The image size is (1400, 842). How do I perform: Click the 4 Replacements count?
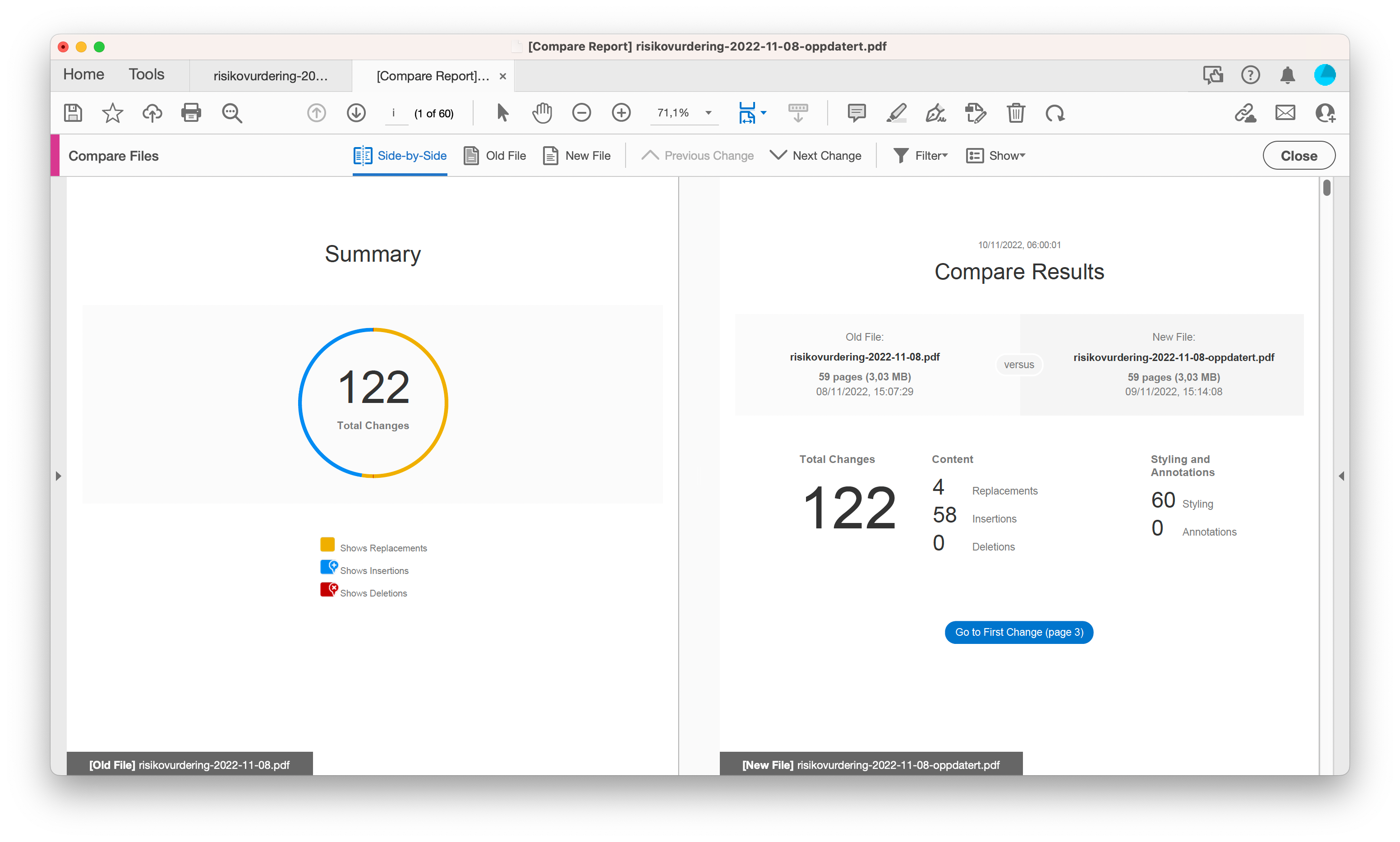(x=938, y=487)
